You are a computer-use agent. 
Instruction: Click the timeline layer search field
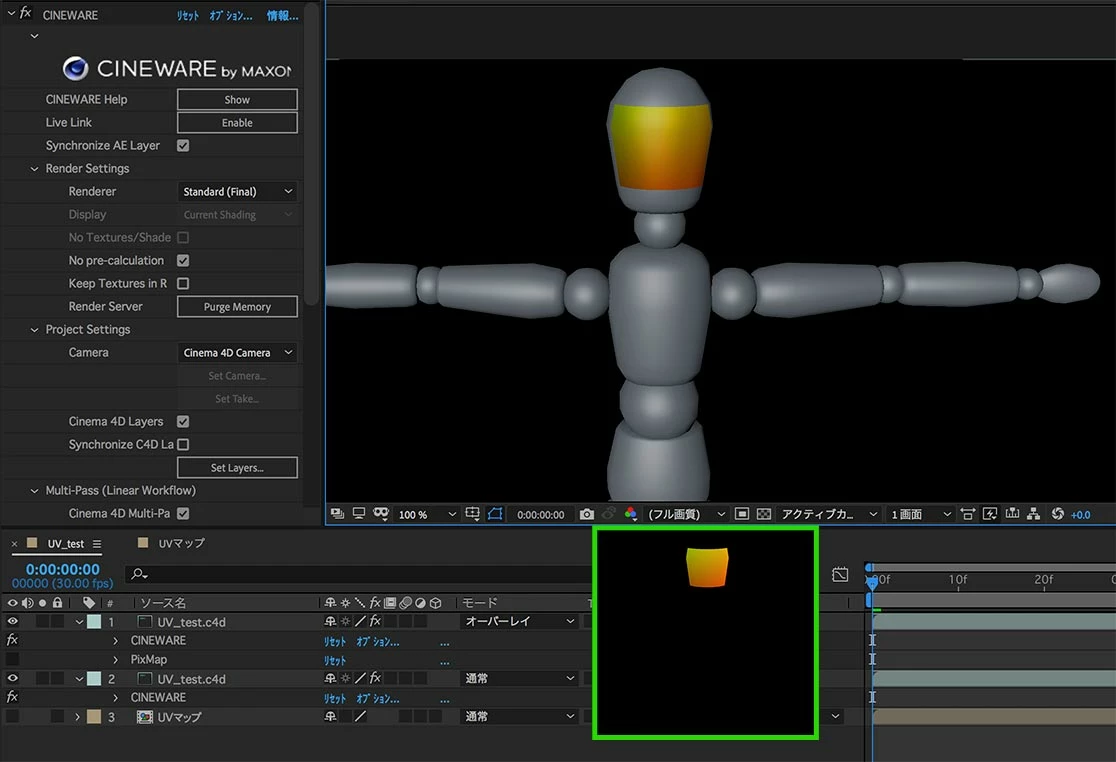tap(356, 573)
